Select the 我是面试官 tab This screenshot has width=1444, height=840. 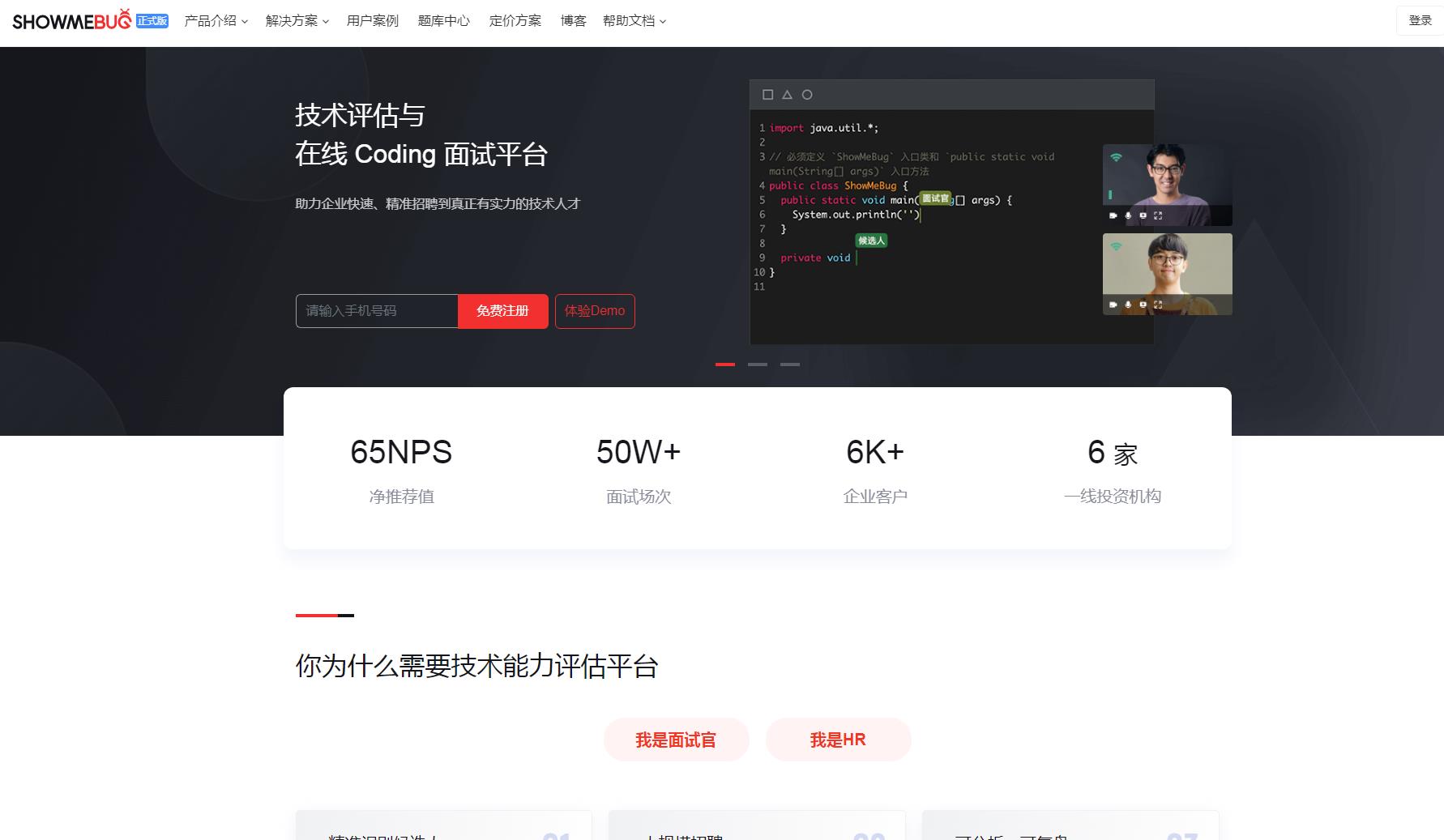point(676,740)
